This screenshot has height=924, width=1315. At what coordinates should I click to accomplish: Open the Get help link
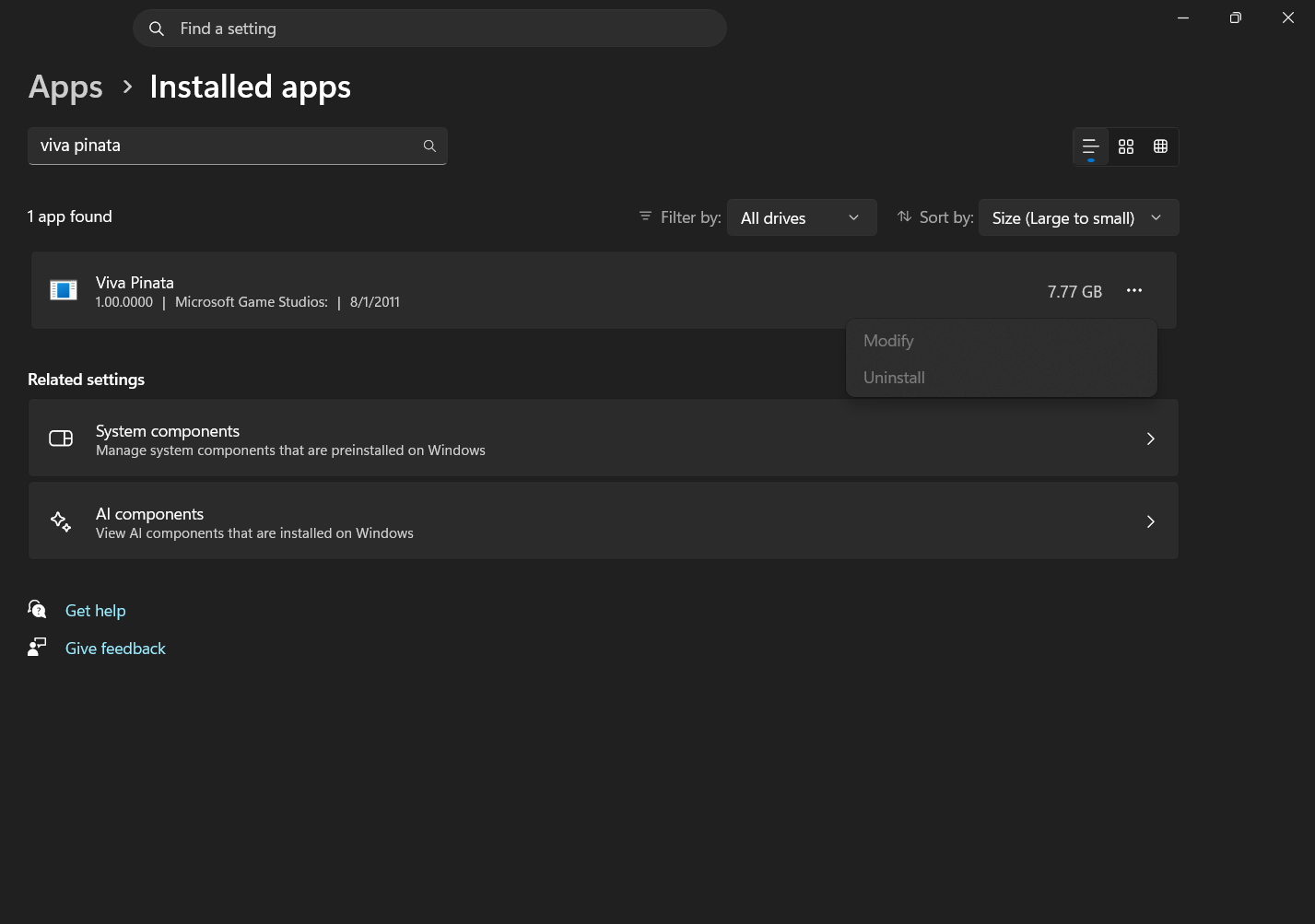(96, 611)
